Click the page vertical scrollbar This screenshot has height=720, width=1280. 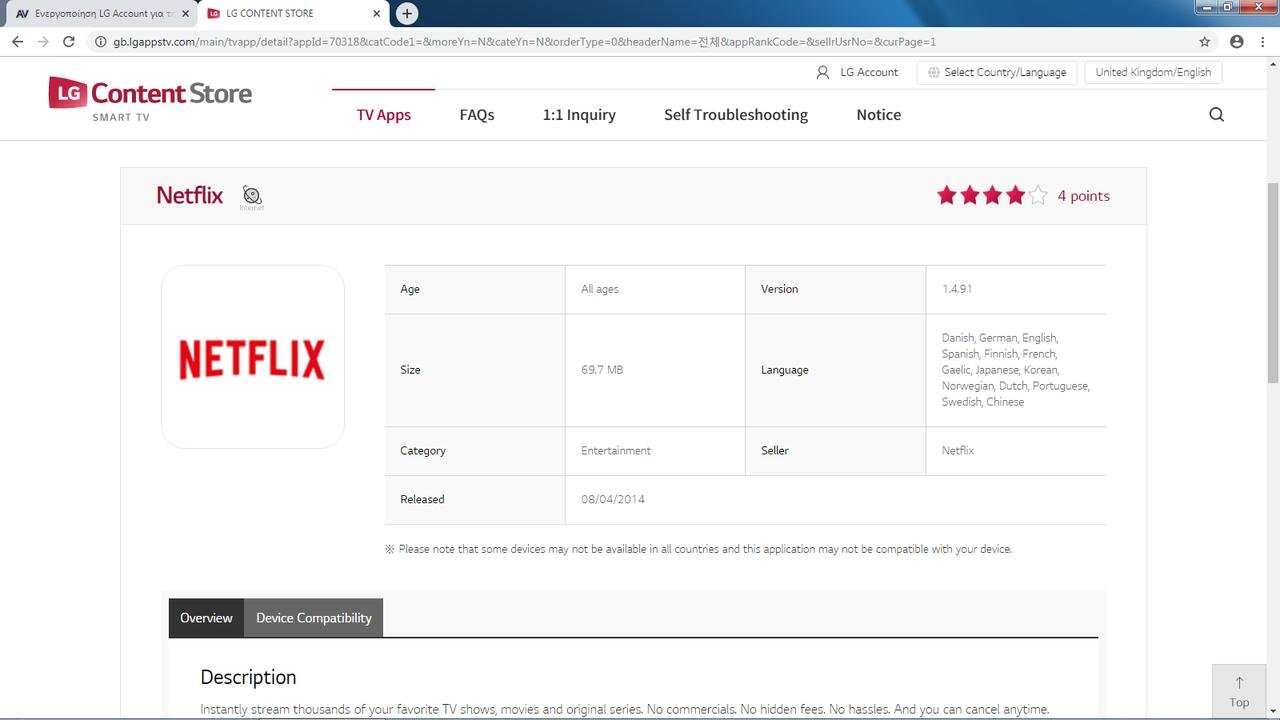click(x=1273, y=282)
